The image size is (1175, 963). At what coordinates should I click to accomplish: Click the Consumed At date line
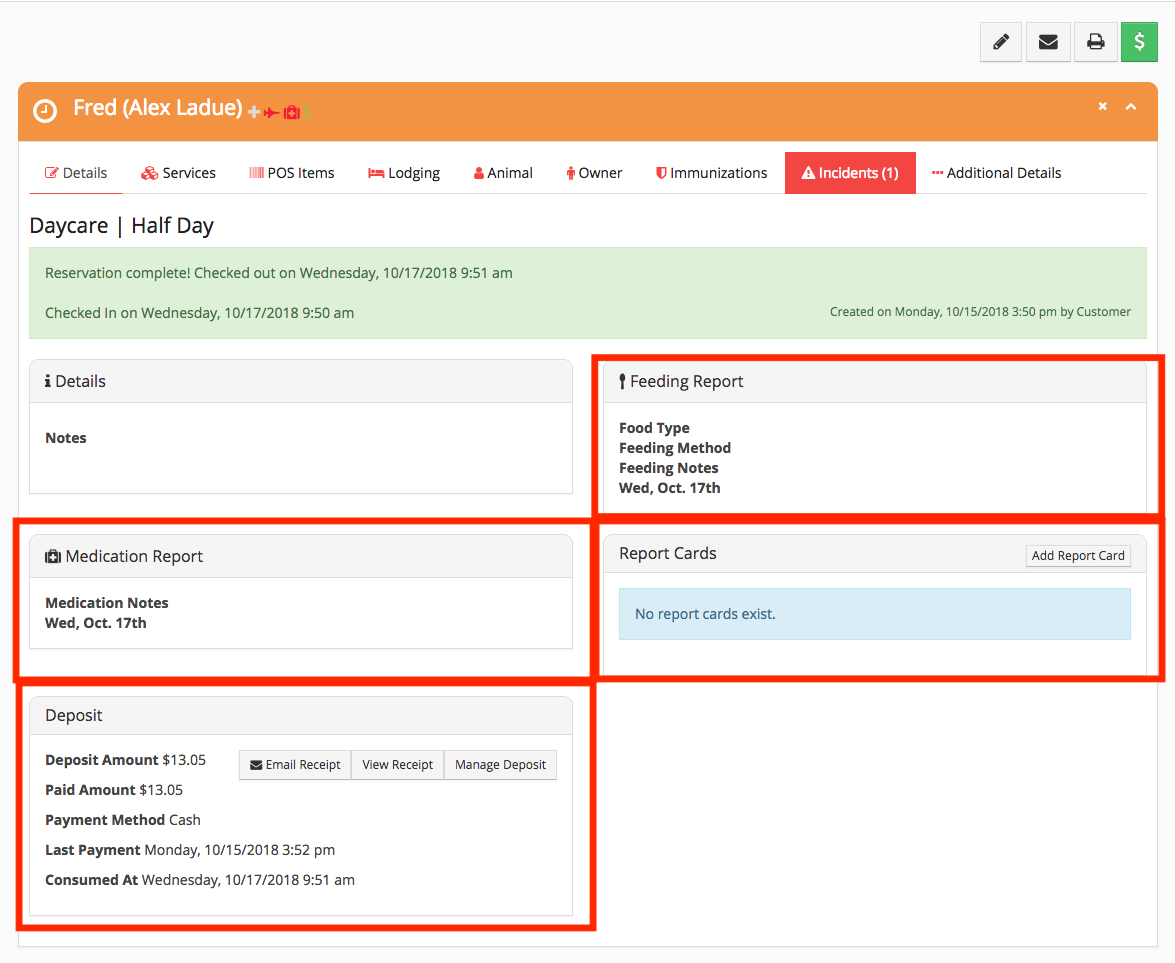point(200,880)
